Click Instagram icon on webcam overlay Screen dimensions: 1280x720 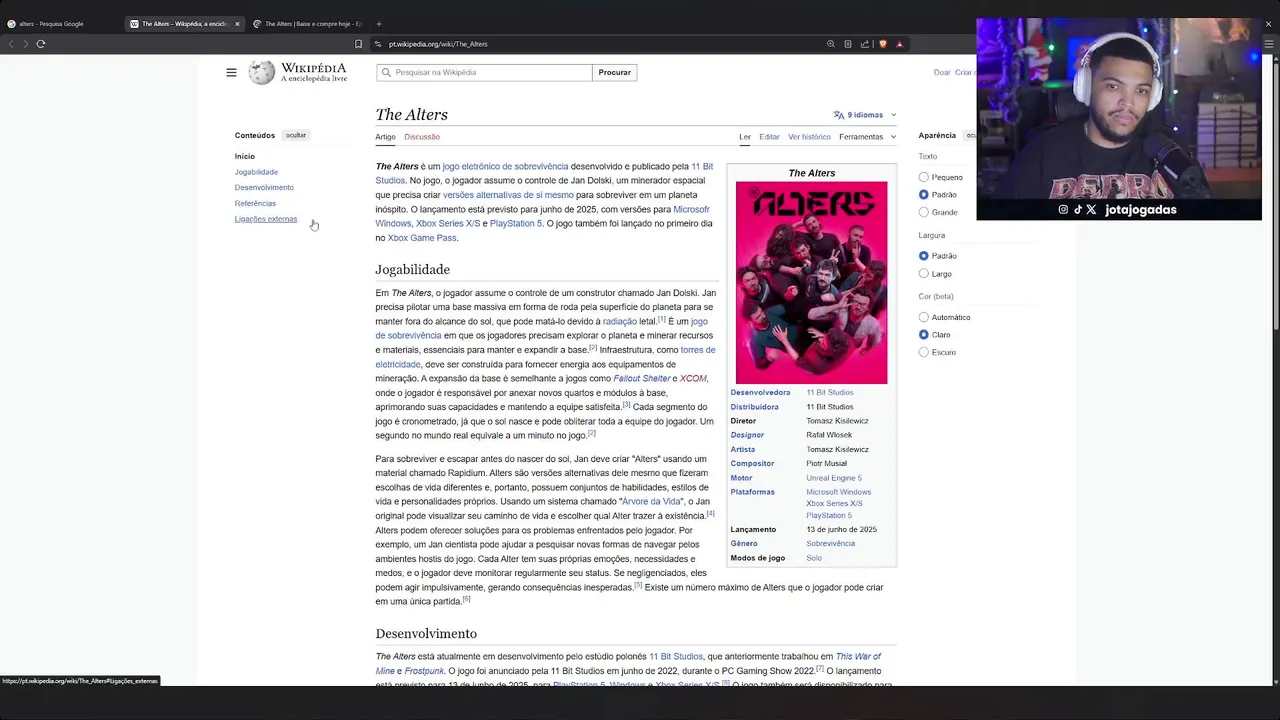click(x=1063, y=210)
